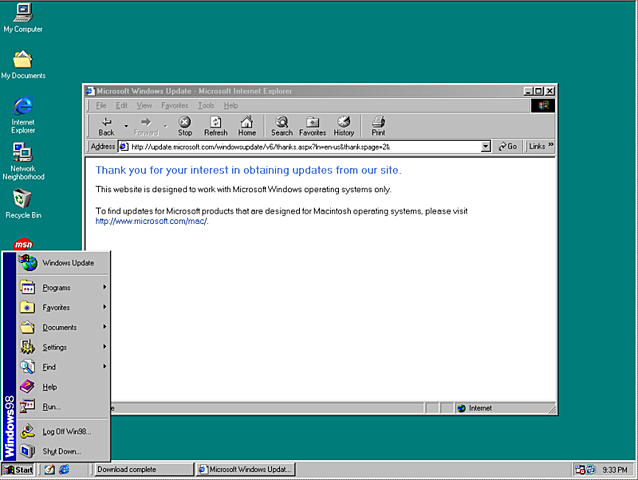Follow the http://www.microsoft.com/mac/ link
Viewport: 638px width, 480px height.
[x=151, y=221]
